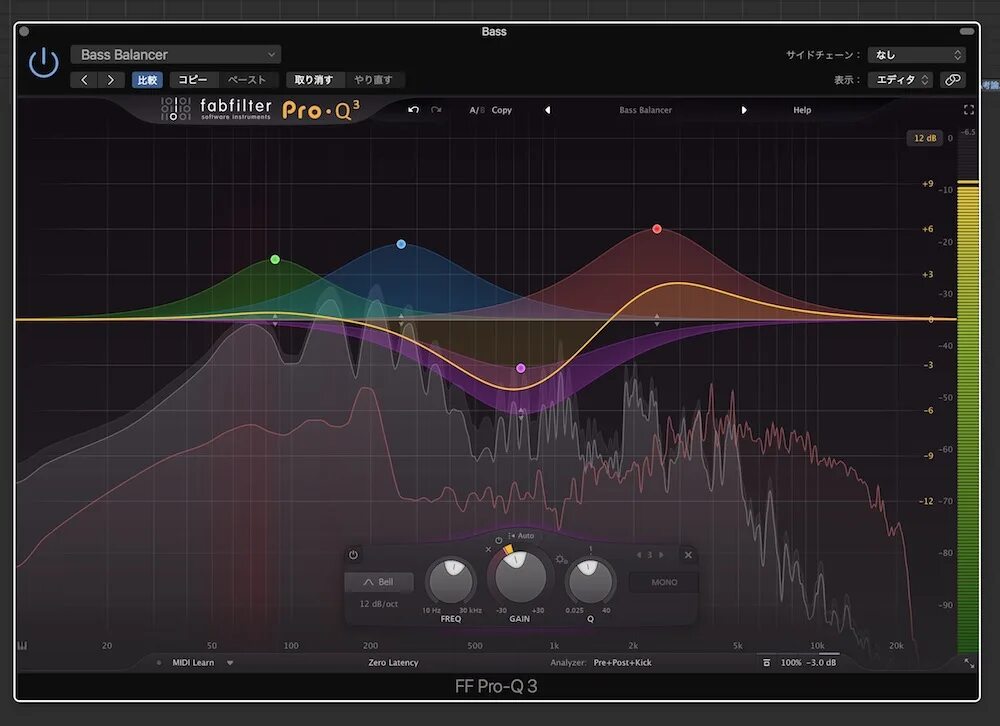This screenshot has width=1000, height=726.
Task: Open the 12 dB display range dropdown
Action: (925, 138)
